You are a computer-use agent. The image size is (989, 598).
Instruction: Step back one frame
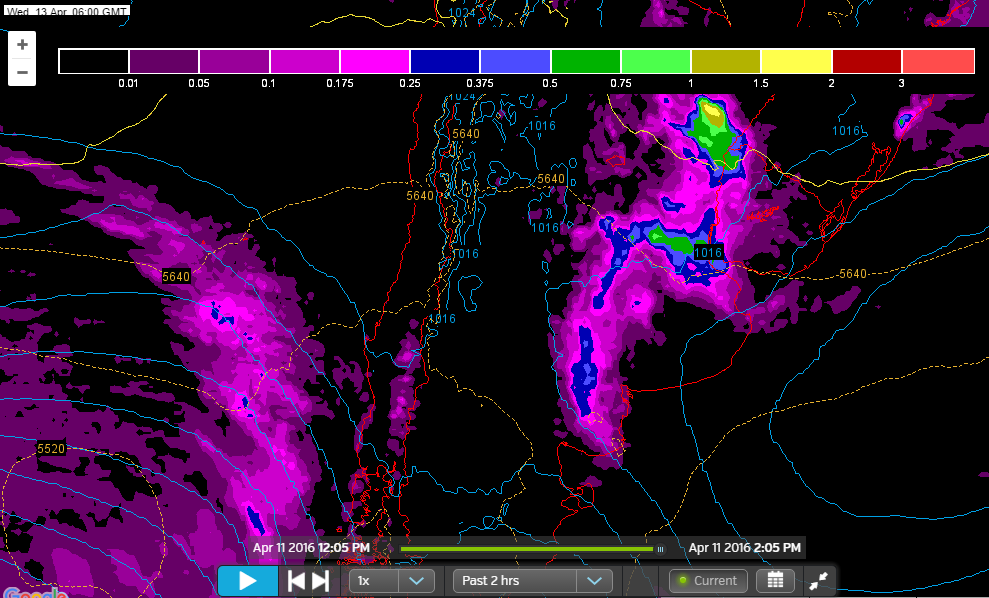pyautogui.click(x=296, y=581)
